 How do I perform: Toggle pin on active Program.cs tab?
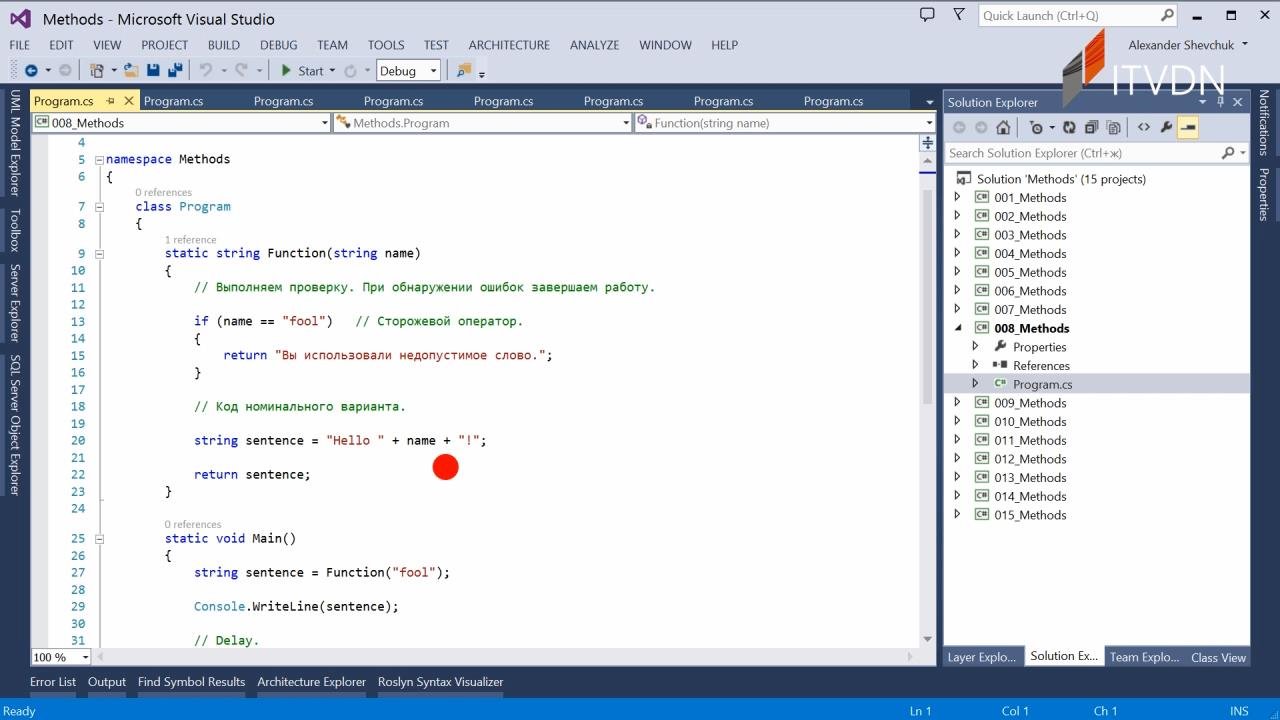tap(111, 101)
